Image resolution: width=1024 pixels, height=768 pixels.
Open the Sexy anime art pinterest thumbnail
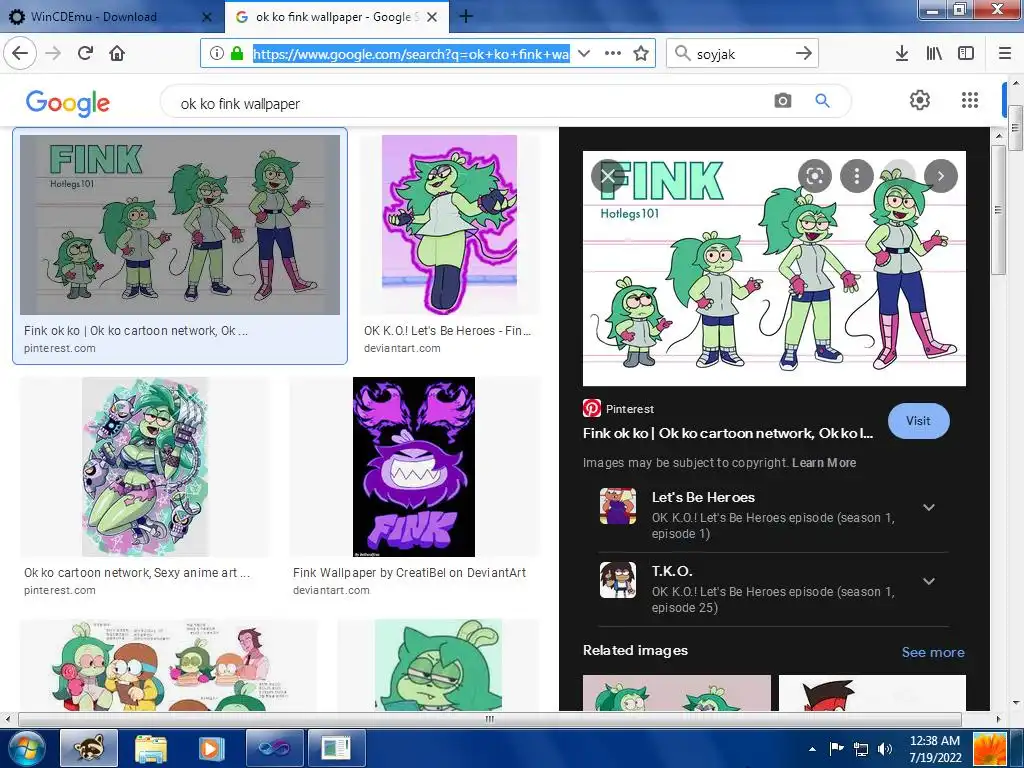145,466
